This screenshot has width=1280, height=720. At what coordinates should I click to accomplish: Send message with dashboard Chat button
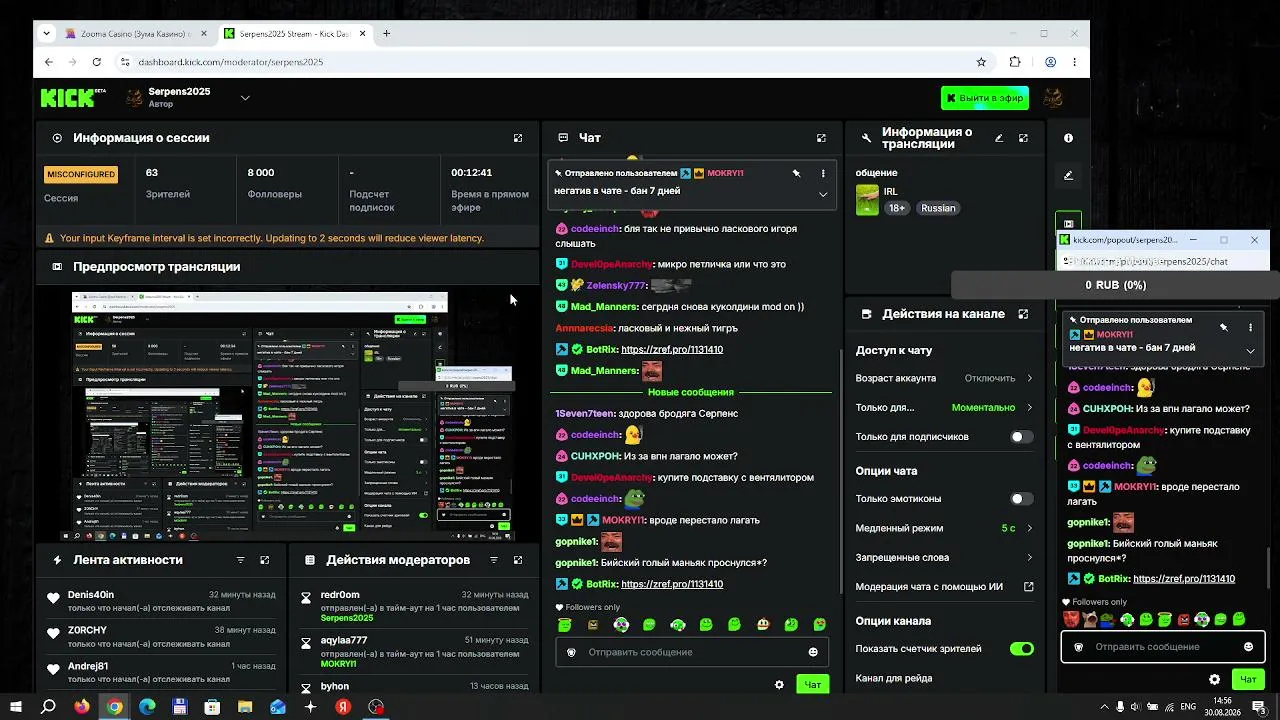tap(813, 685)
